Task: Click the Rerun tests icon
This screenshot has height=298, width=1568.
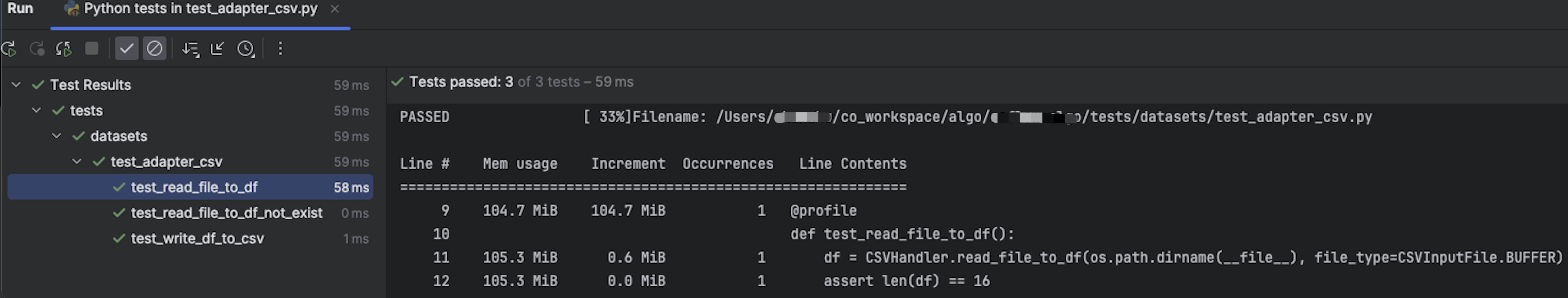Action: (x=8, y=49)
